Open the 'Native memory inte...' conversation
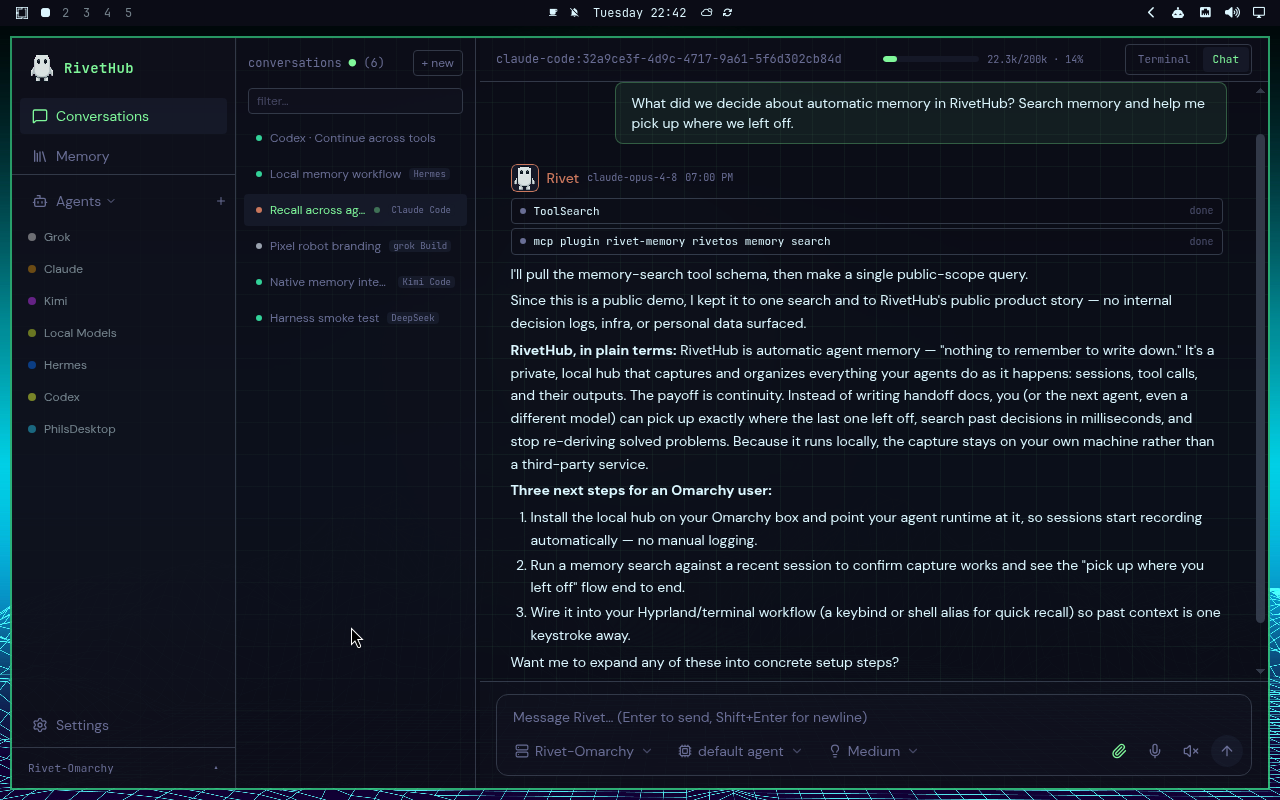This screenshot has height=800, width=1280. (x=355, y=282)
